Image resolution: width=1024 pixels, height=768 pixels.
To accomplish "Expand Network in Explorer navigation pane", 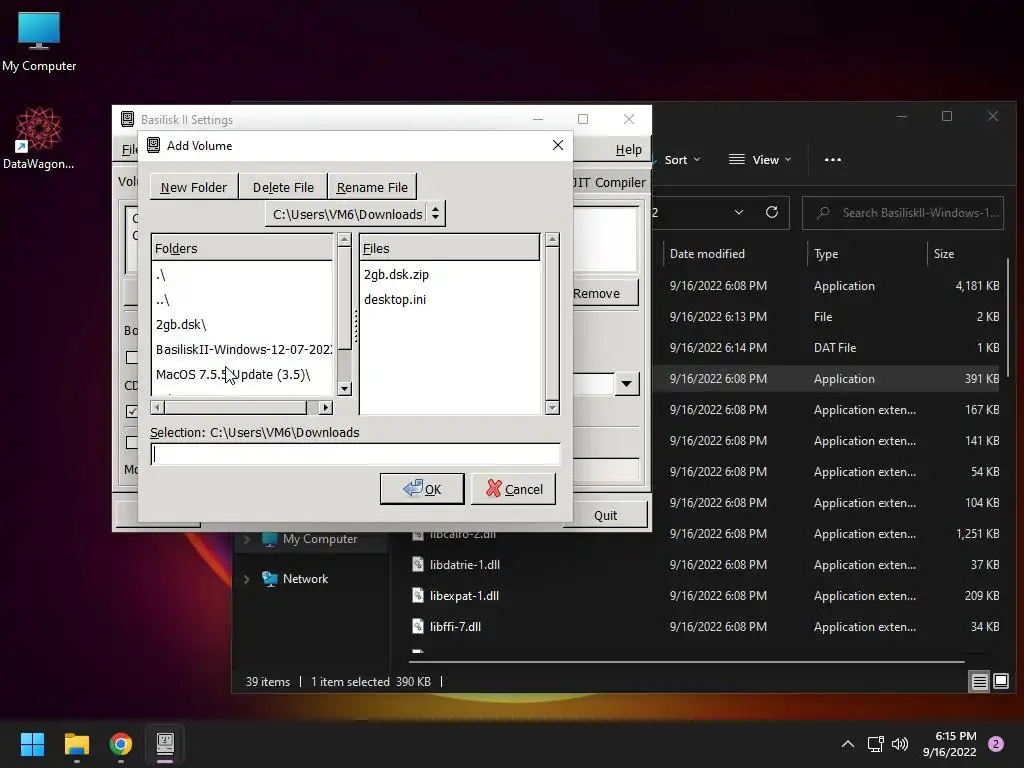I will (247, 579).
